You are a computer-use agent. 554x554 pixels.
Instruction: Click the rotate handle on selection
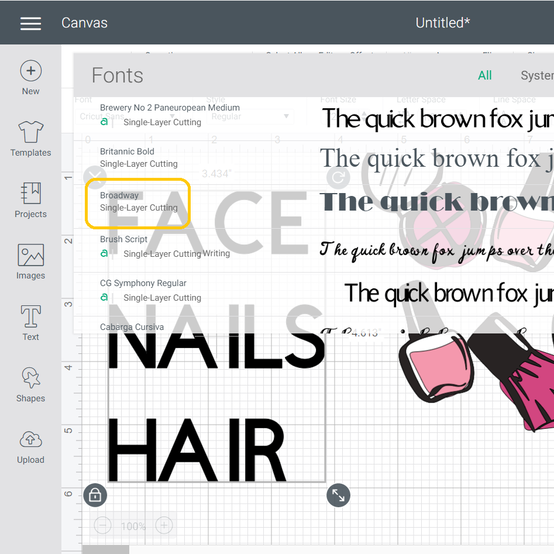(338, 177)
